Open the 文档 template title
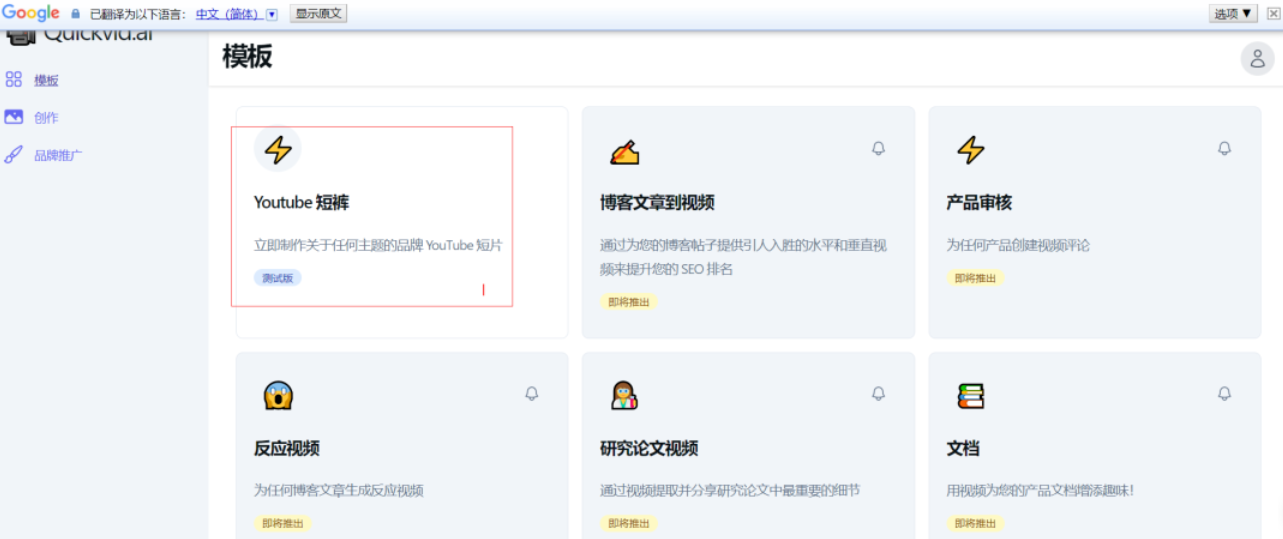The width and height of the screenshot is (1283, 539). tap(963, 449)
